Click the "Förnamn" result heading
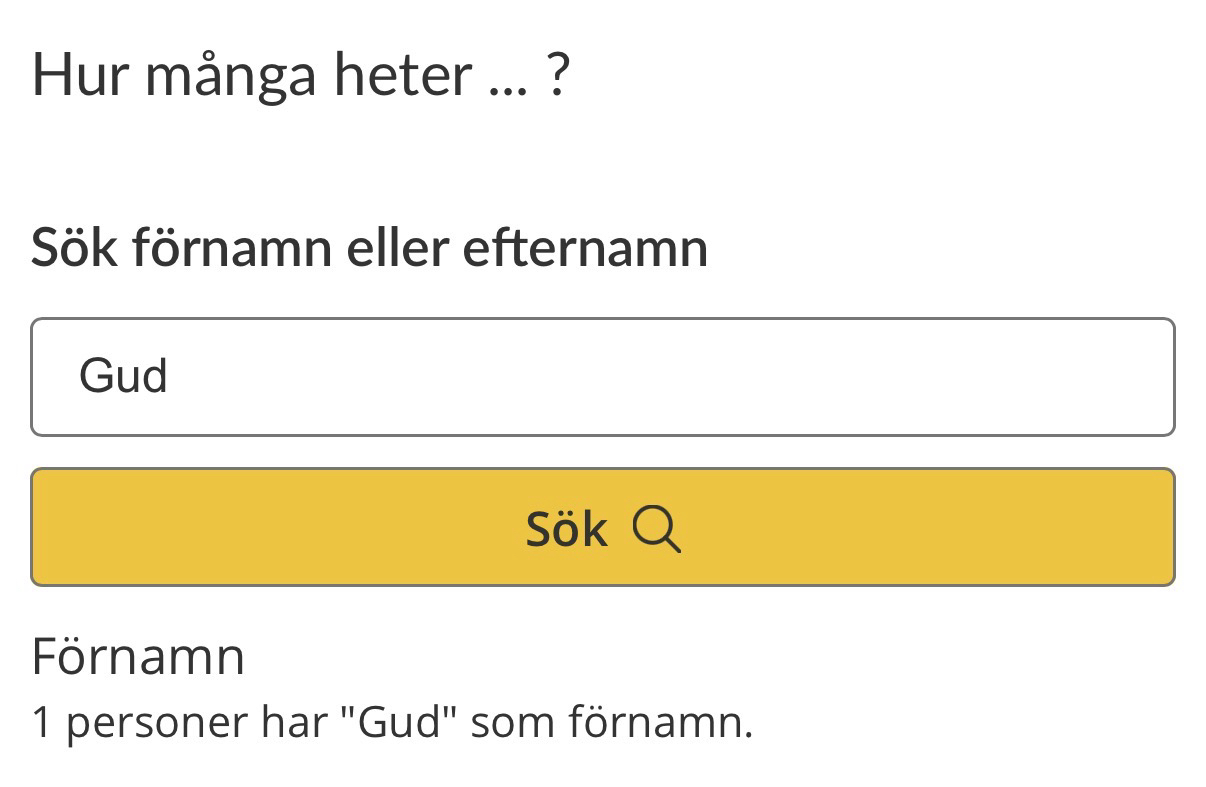Viewport: 1206px width, 787px height. 138,657
